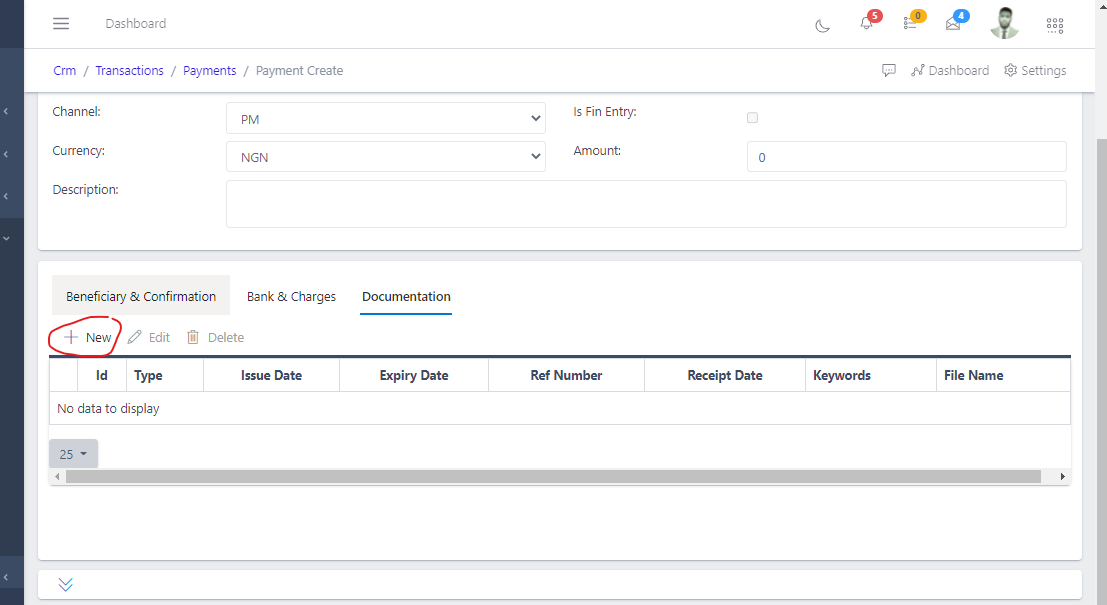Collapse the bottom panel using the double chevron

(x=64, y=583)
